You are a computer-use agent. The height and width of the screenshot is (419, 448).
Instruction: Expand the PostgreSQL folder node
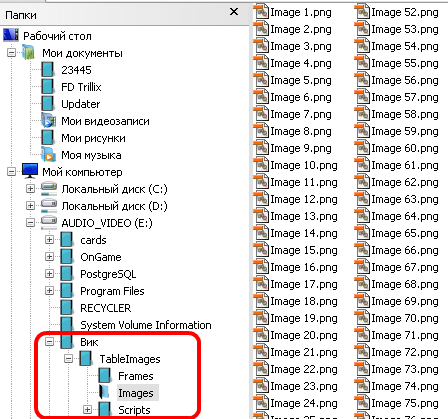coord(49,274)
